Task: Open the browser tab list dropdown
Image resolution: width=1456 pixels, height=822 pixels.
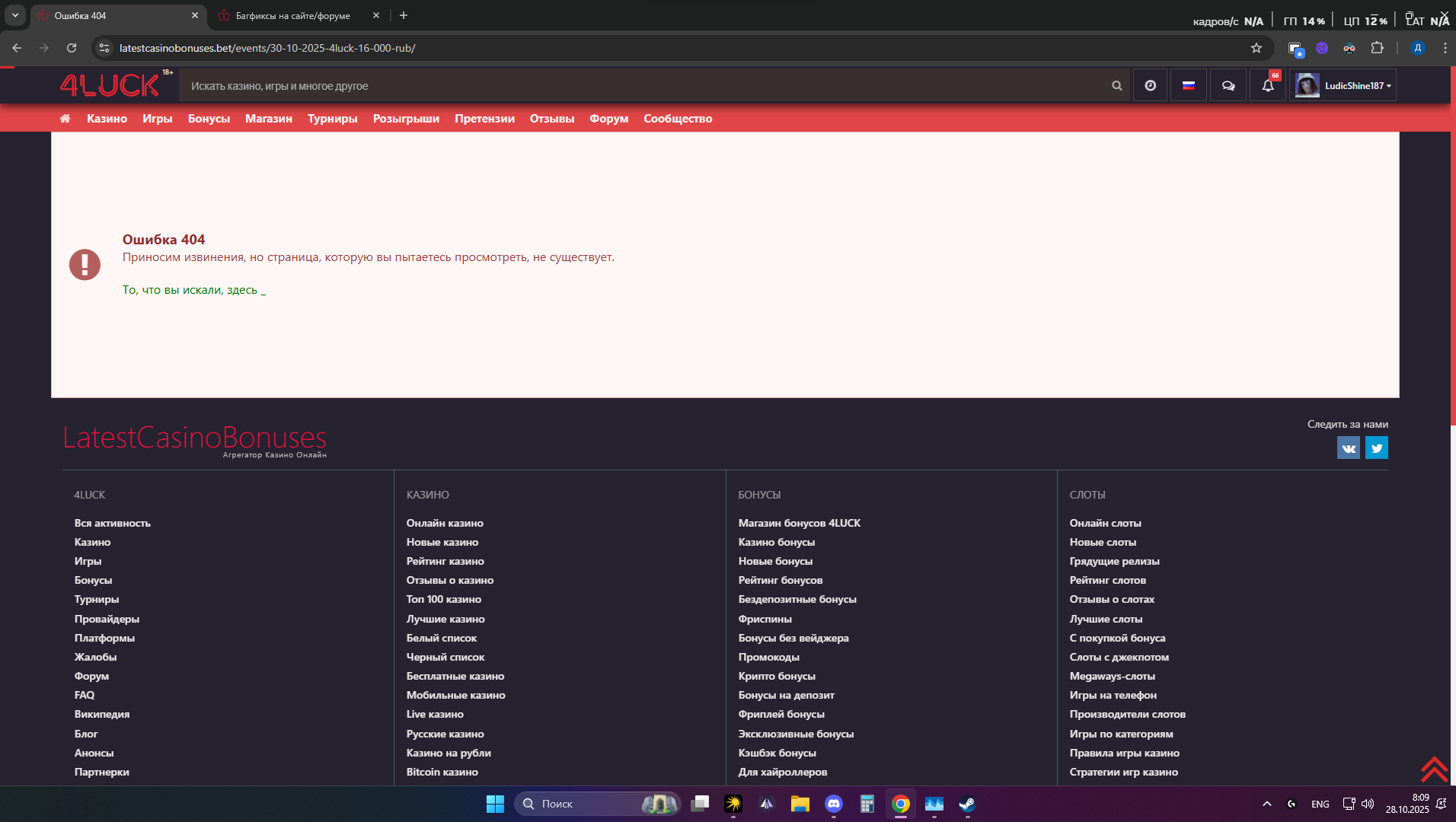Action: coord(15,15)
